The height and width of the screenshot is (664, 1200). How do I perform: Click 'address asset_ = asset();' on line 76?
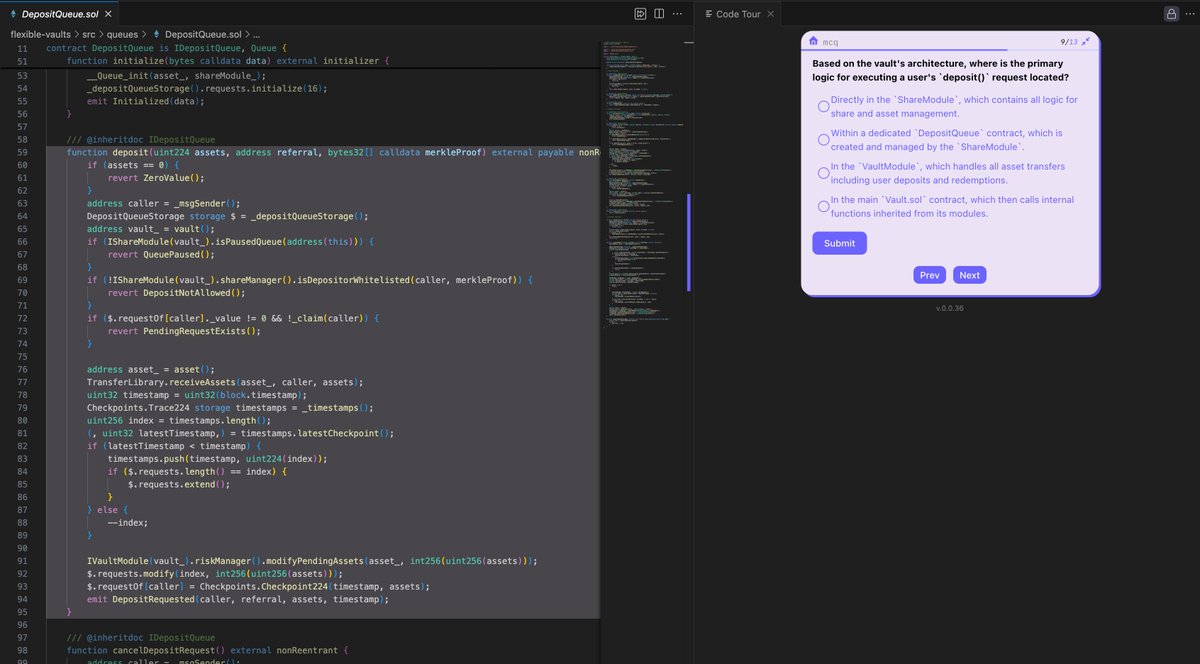(x=151, y=370)
